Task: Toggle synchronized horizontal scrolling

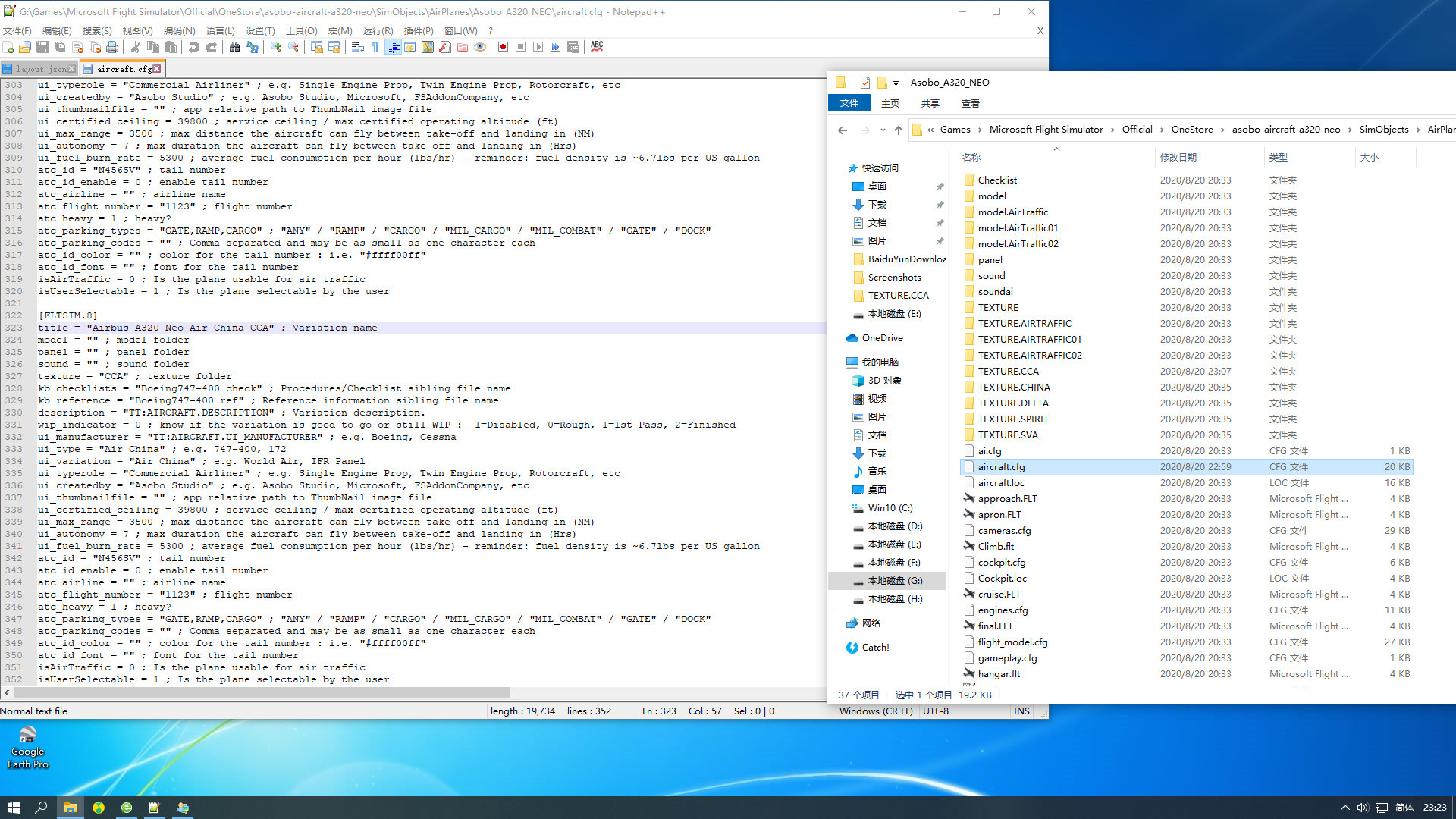Action: coord(334,47)
